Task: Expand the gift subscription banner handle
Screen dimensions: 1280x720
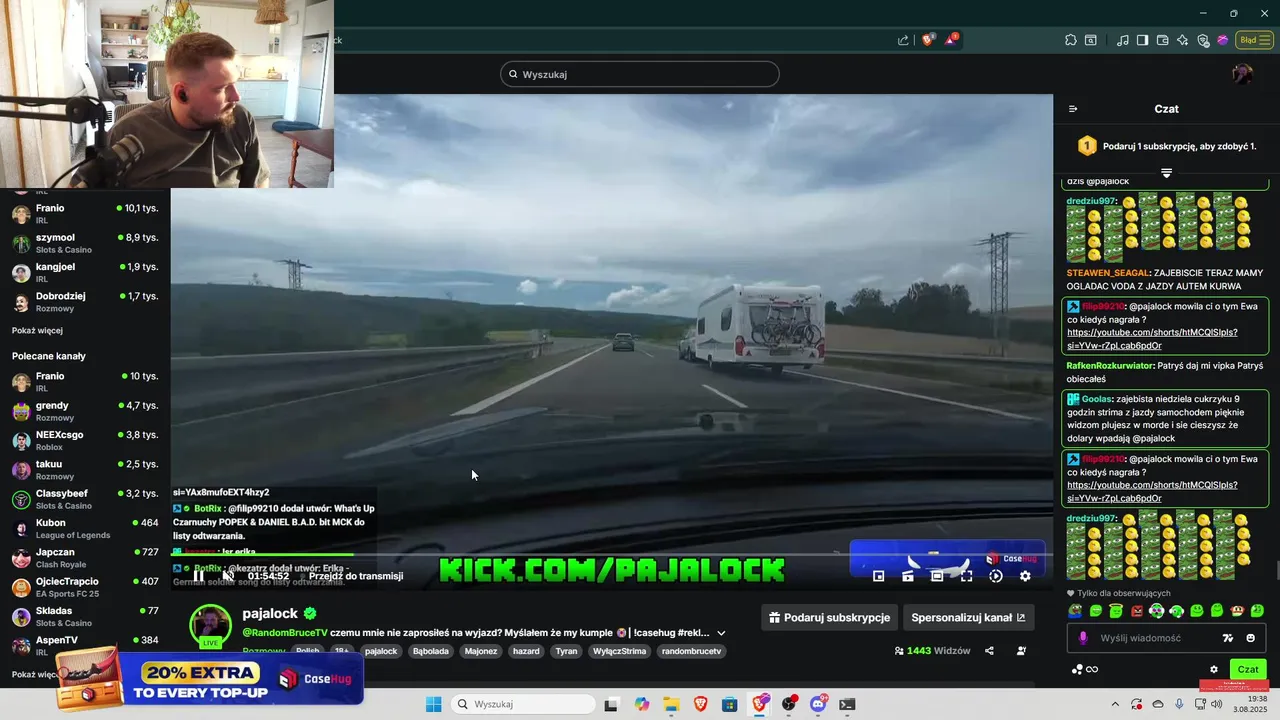Action: [1166, 173]
